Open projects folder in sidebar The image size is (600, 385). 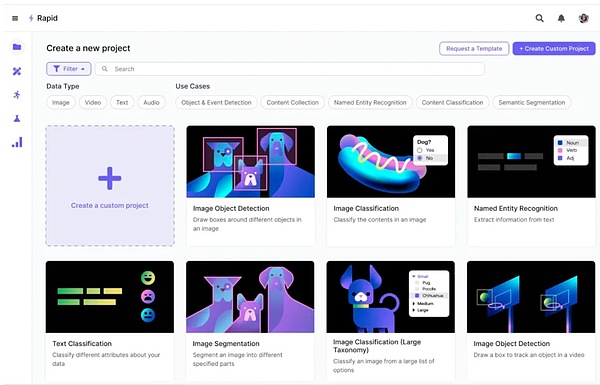tap(17, 47)
